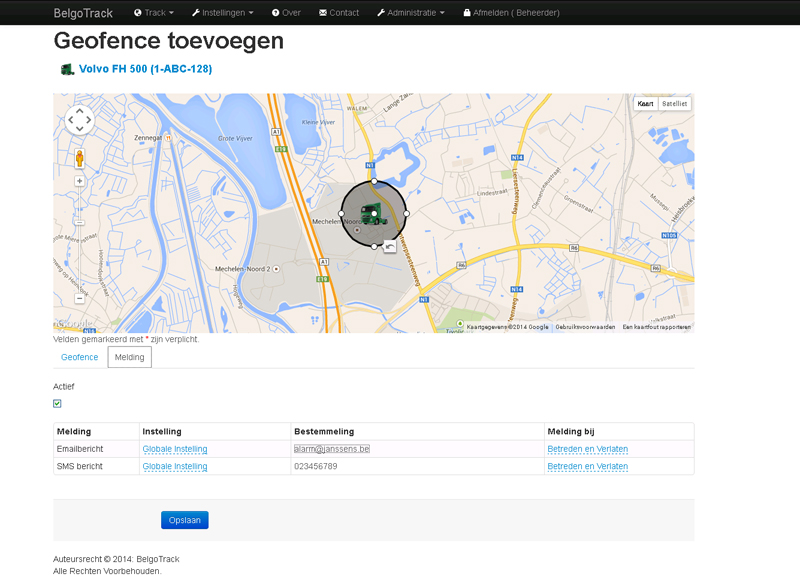Click the truck marker inside the geofence circle
Screen dimensions: 800x577
(374, 214)
